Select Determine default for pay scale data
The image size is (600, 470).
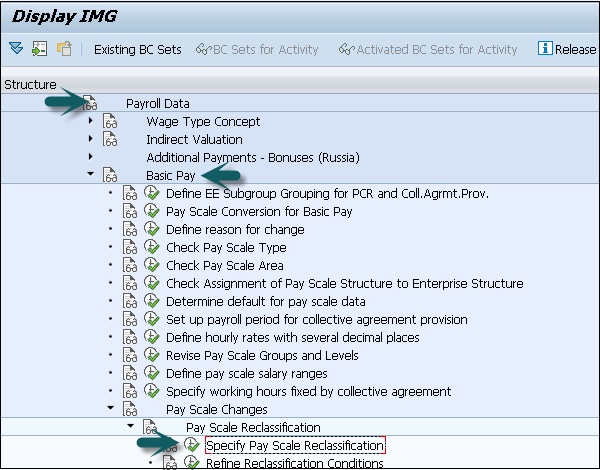coord(265,302)
